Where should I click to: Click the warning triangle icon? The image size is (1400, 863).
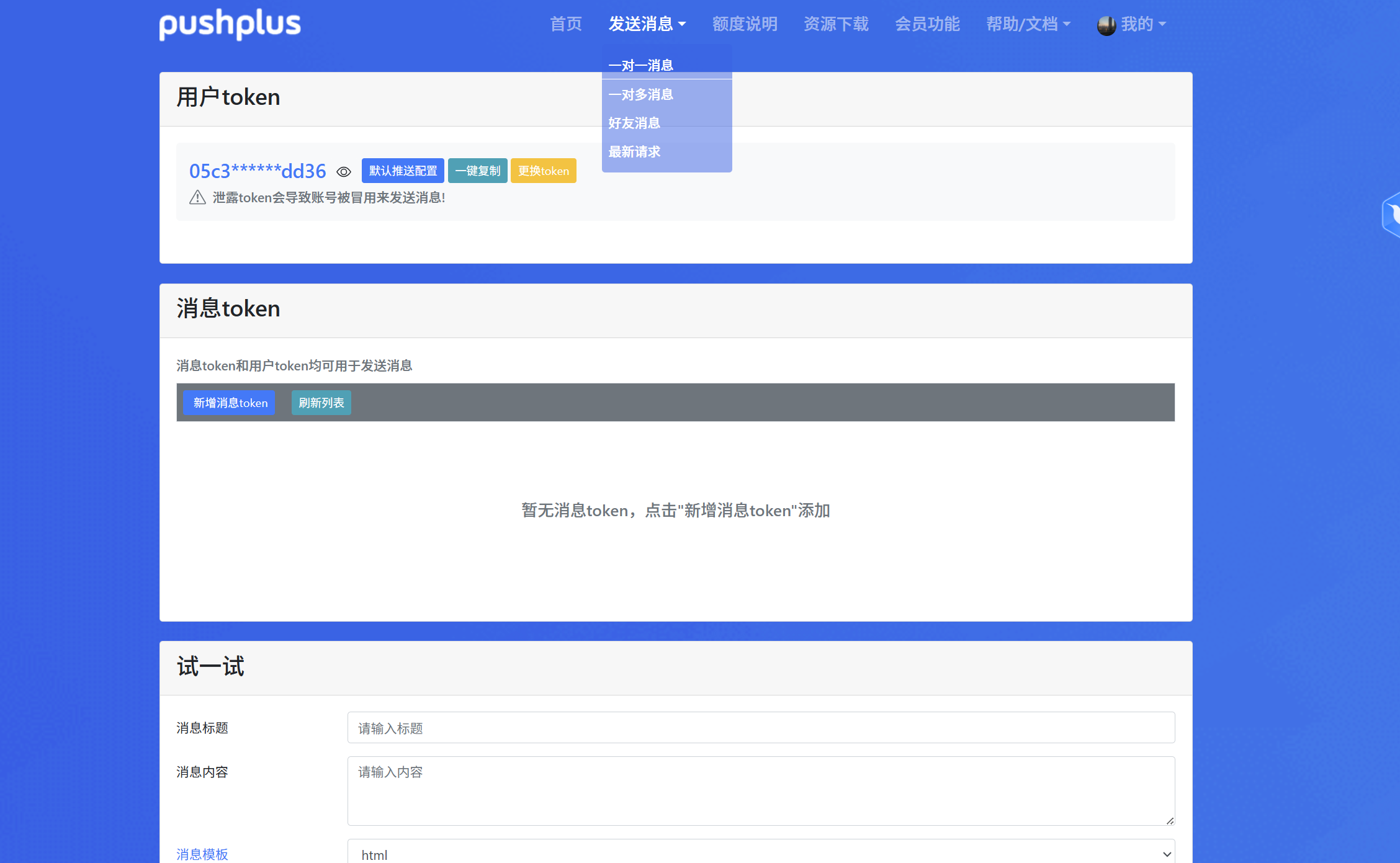pos(197,197)
